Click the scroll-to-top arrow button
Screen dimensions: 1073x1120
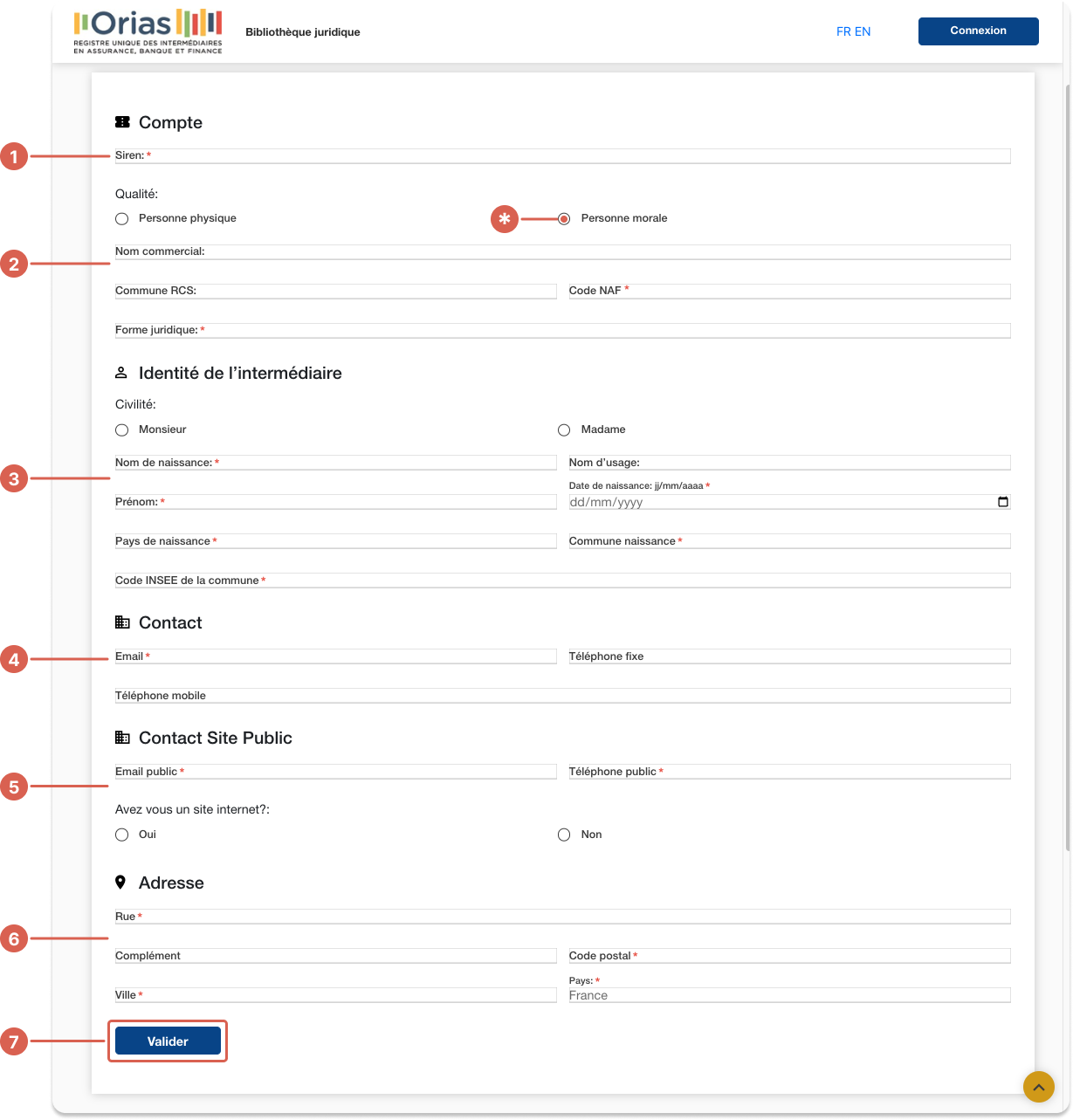click(1038, 1087)
